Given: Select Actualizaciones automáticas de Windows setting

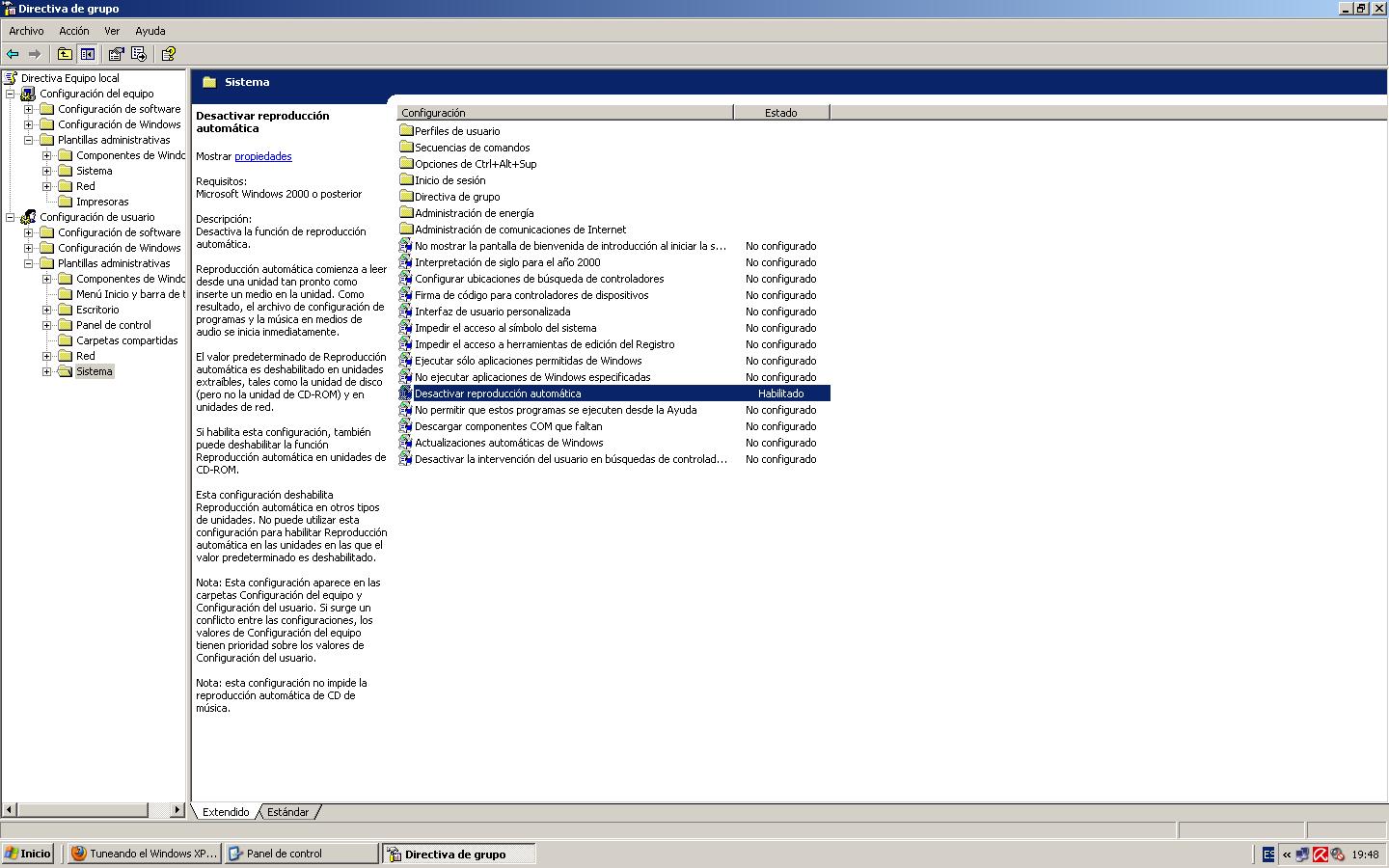Looking at the screenshot, I should point(509,443).
